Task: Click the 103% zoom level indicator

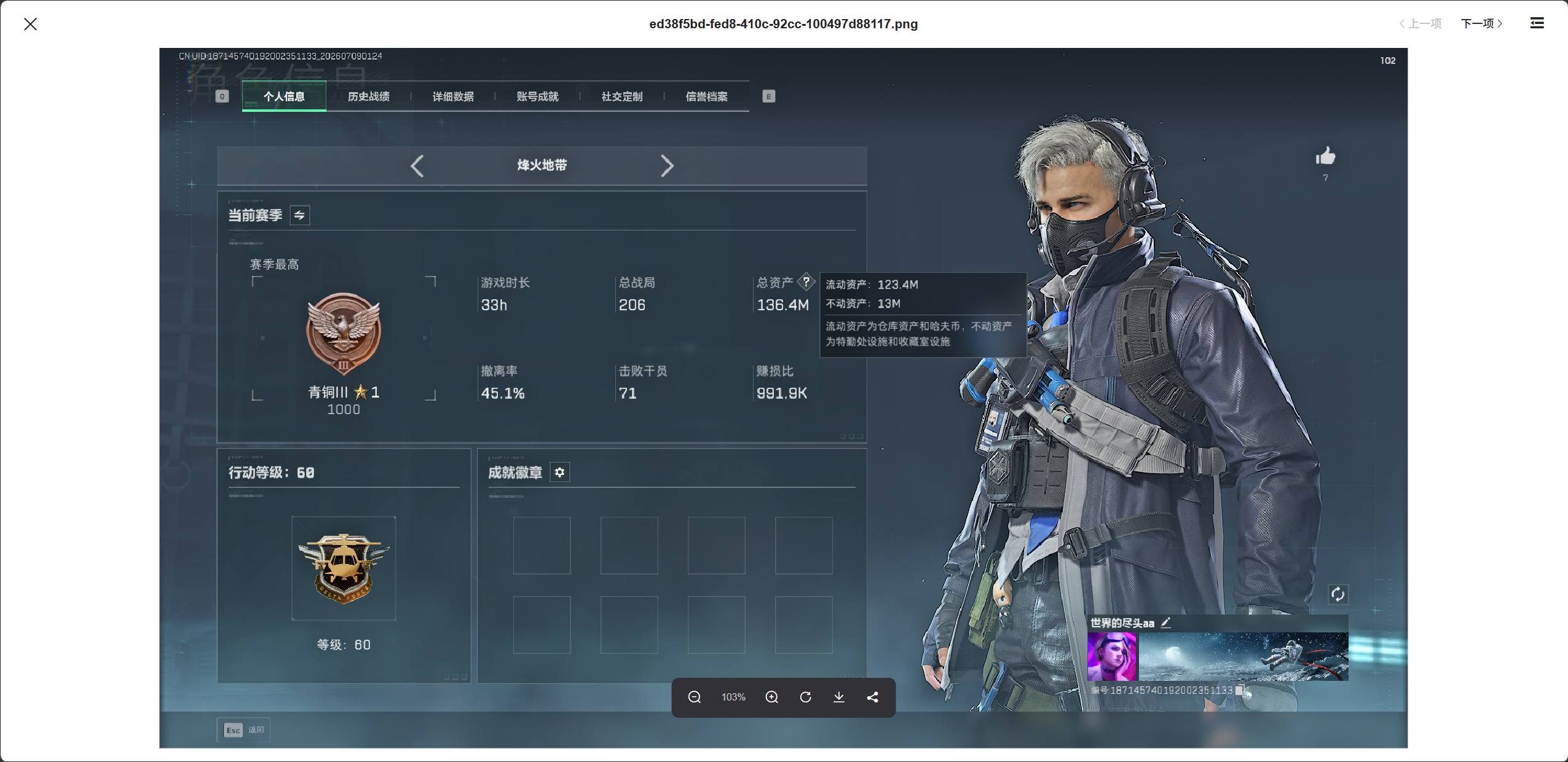Action: [733, 697]
